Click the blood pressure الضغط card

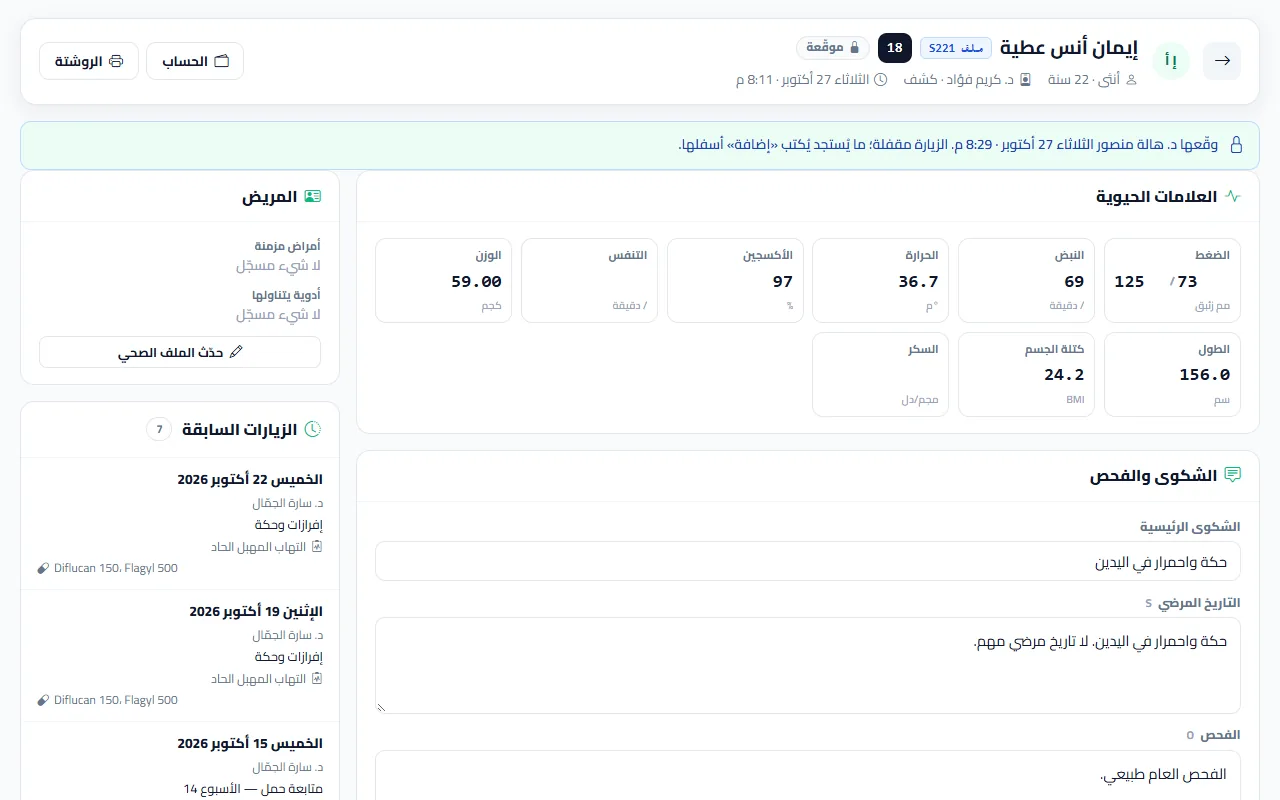pos(1172,281)
